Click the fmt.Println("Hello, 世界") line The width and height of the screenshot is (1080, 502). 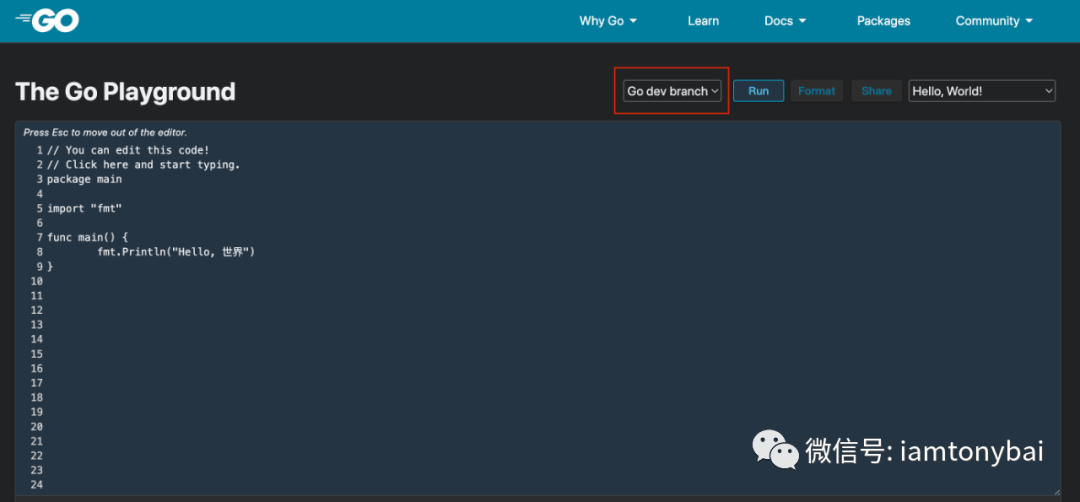point(176,252)
